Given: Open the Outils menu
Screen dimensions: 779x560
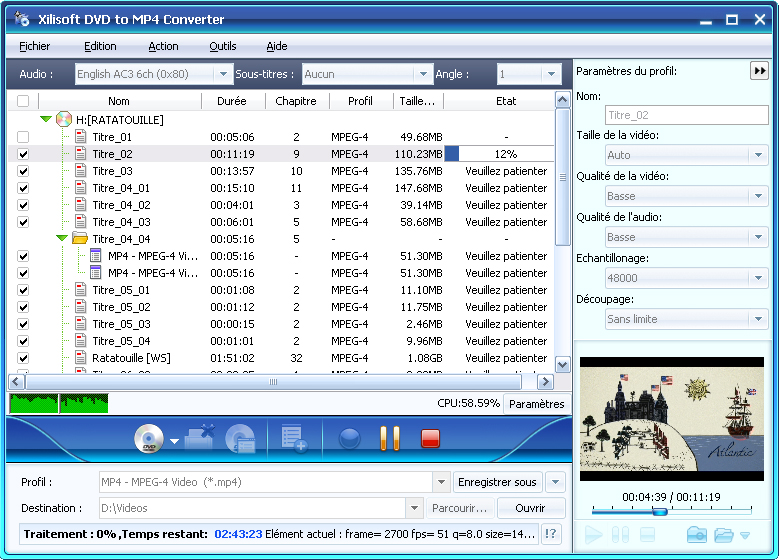Looking at the screenshot, I should click(x=223, y=46).
